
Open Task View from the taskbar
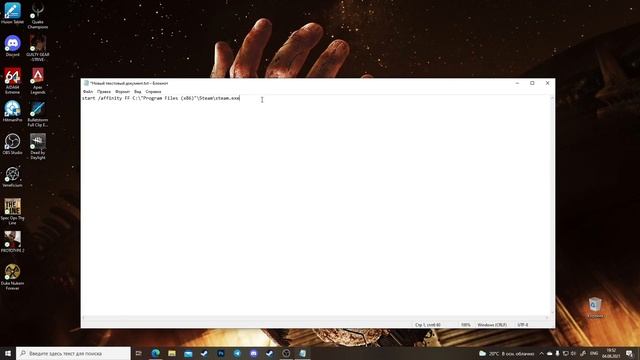(x=139, y=353)
